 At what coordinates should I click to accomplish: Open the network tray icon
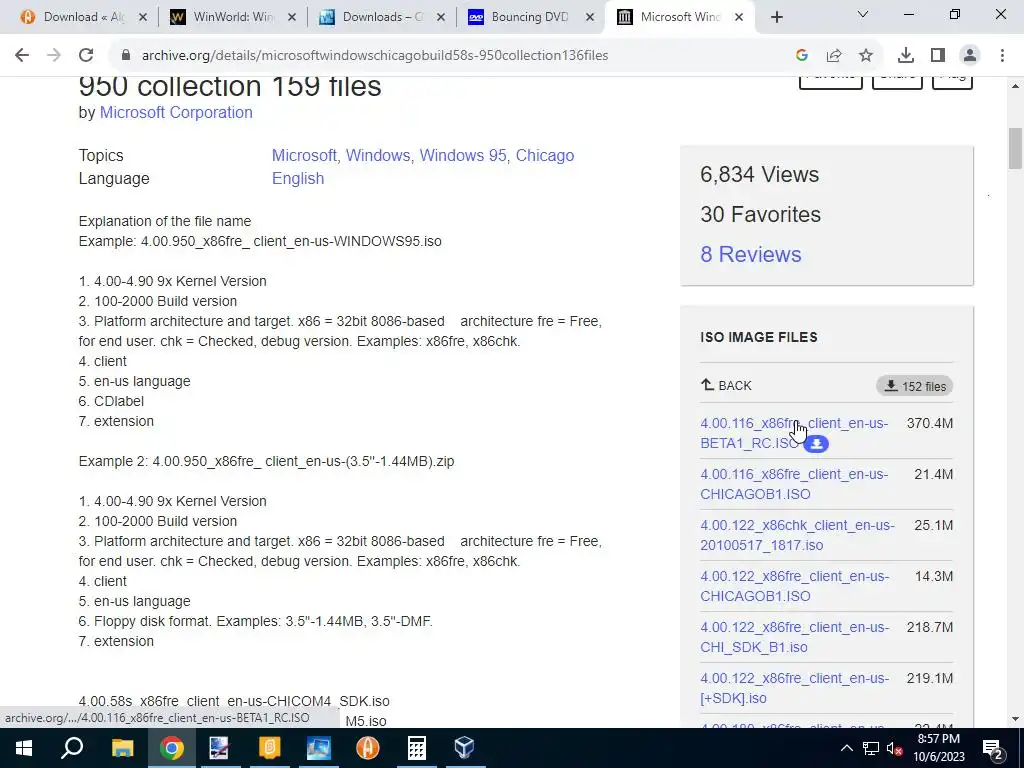871,748
